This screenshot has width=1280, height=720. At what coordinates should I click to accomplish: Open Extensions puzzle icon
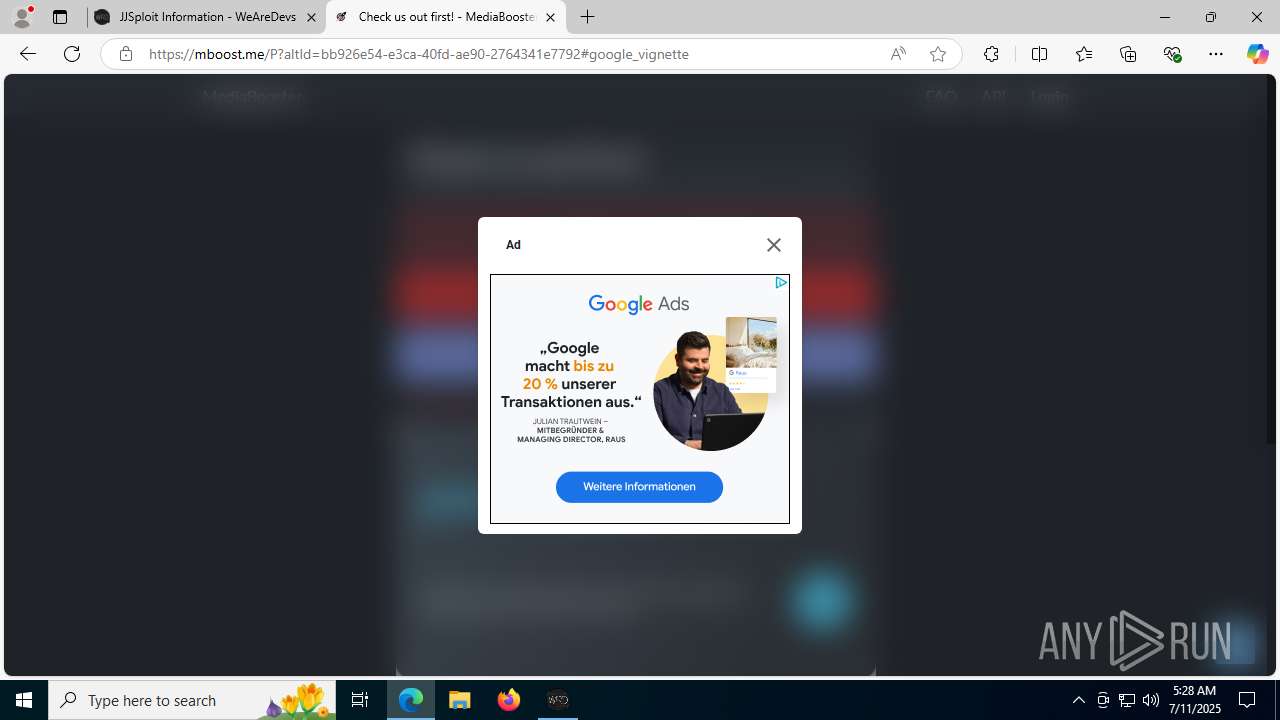tap(991, 54)
